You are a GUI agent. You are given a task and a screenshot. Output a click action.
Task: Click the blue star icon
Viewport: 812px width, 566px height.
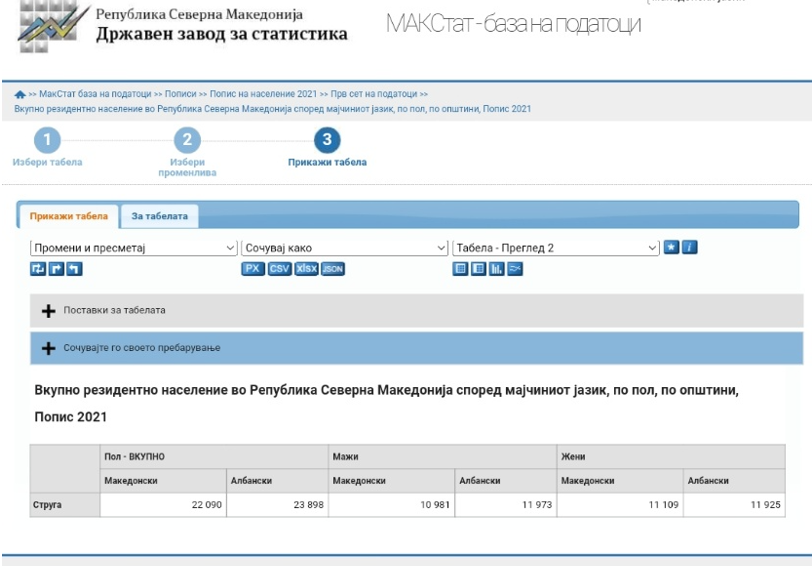[x=672, y=248]
